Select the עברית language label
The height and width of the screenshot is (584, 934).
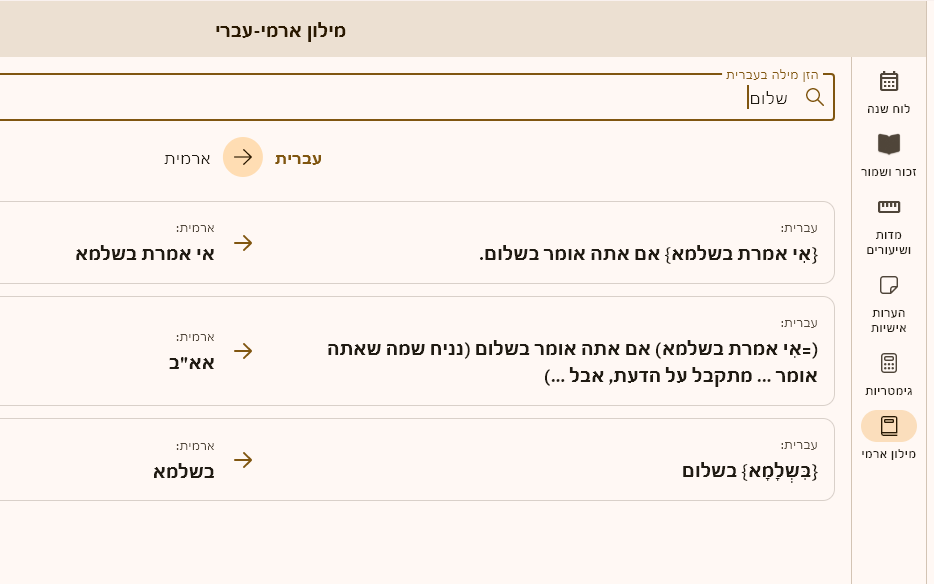click(298, 158)
